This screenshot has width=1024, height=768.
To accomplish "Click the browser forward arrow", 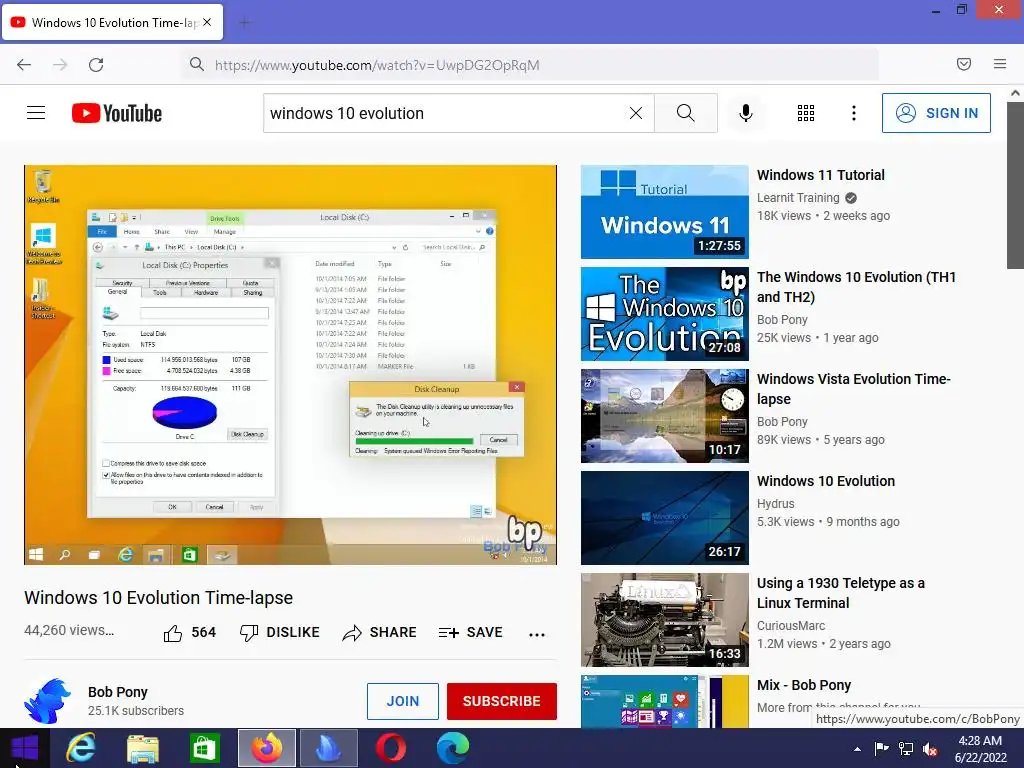I will pyautogui.click(x=60, y=65).
